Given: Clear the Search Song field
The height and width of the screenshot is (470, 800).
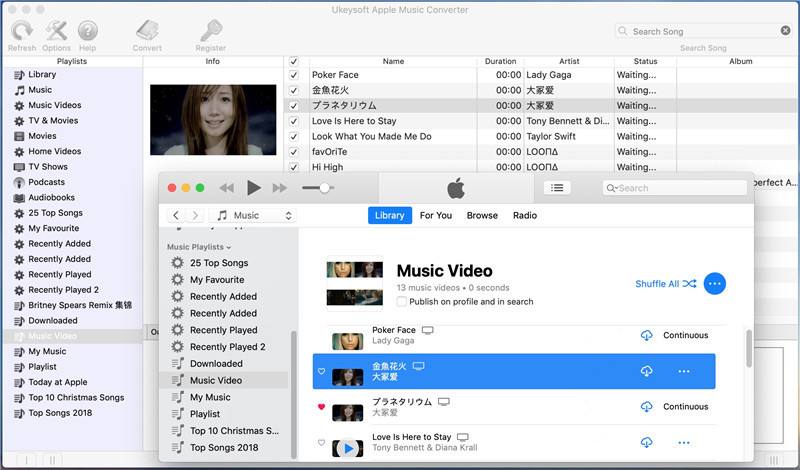Looking at the screenshot, I should [785, 31].
